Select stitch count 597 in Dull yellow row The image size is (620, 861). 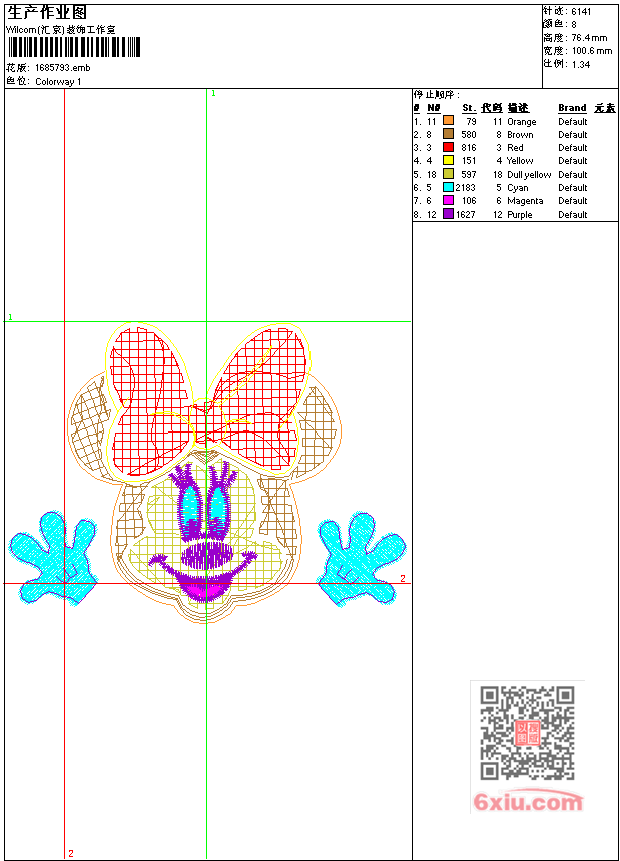click(x=468, y=175)
